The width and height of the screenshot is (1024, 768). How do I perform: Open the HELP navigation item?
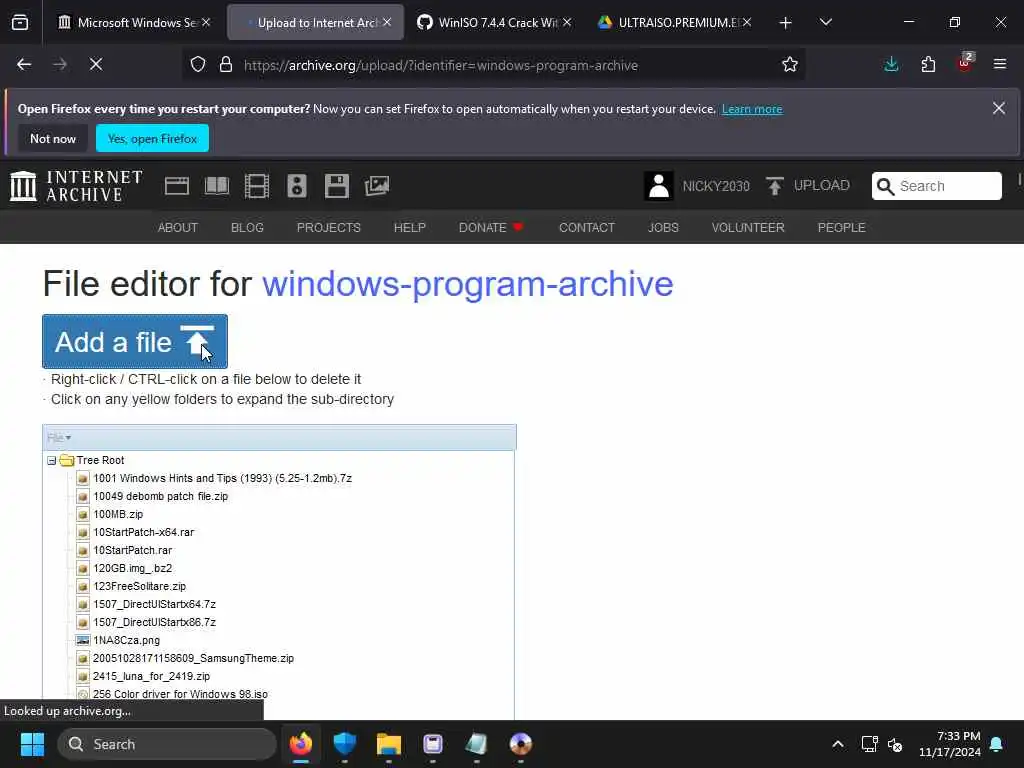point(409,227)
